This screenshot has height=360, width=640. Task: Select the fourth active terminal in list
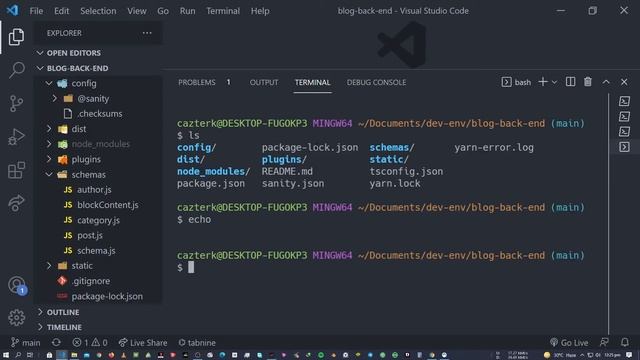pos(624,147)
